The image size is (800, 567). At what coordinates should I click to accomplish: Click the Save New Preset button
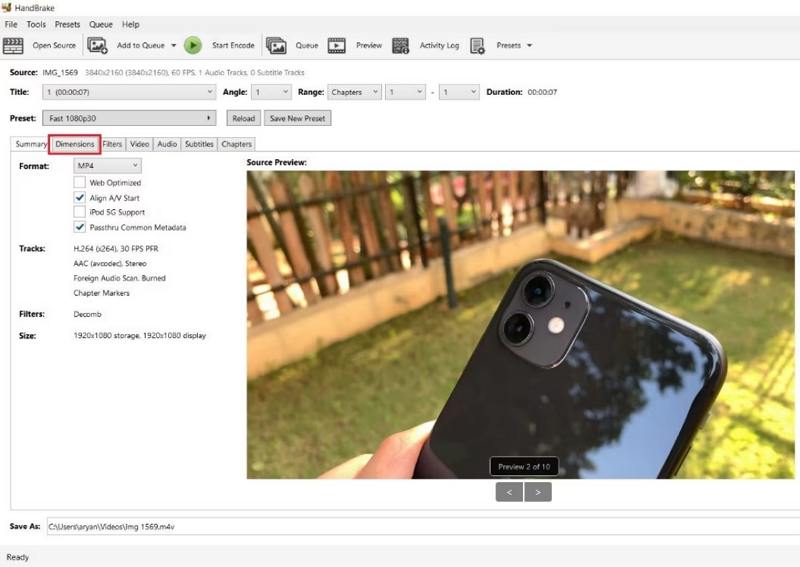298,118
